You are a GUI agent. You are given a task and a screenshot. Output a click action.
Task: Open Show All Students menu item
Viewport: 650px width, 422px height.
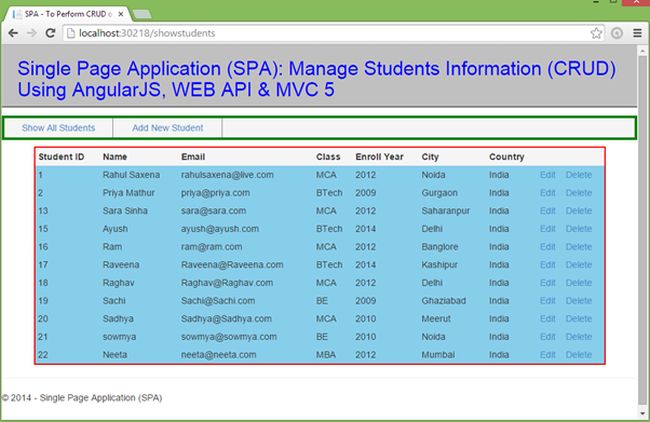coord(58,128)
